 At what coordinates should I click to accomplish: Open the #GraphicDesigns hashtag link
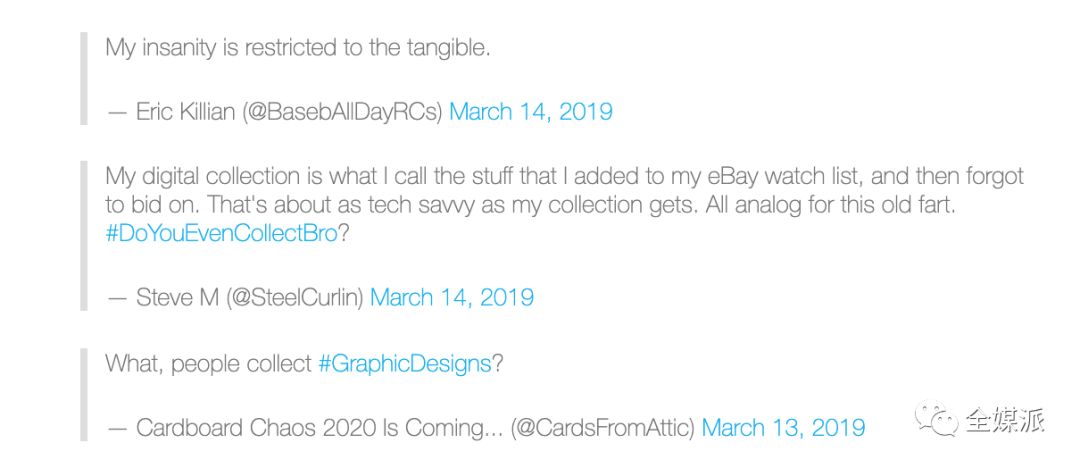(404, 363)
